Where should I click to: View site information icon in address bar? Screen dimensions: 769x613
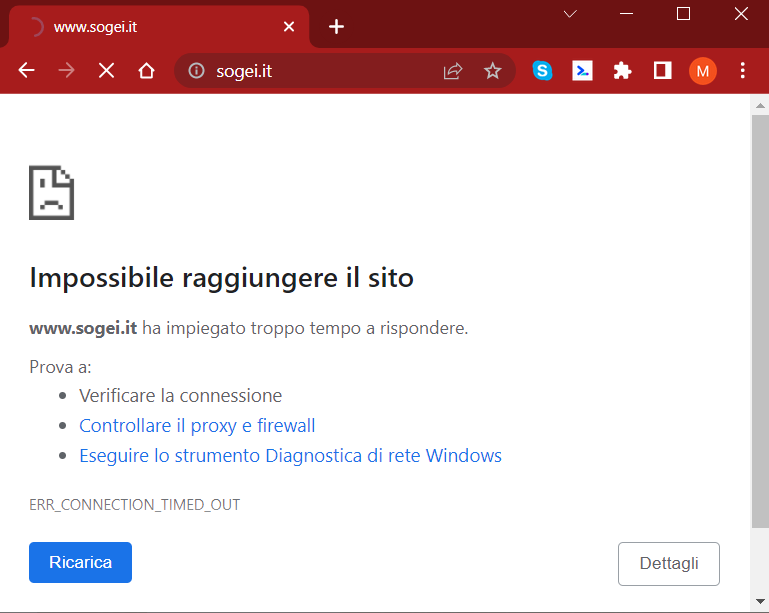click(x=197, y=71)
